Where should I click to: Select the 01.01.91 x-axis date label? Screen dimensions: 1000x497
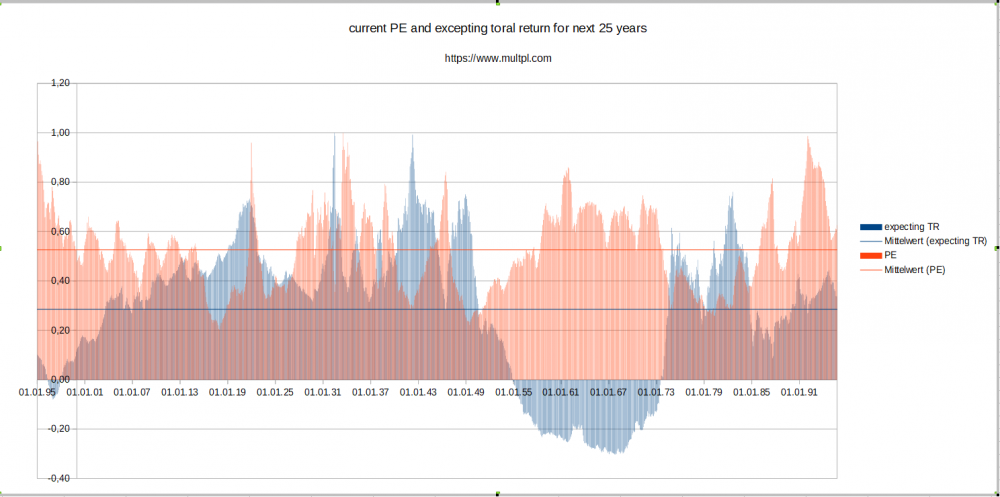[799, 392]
